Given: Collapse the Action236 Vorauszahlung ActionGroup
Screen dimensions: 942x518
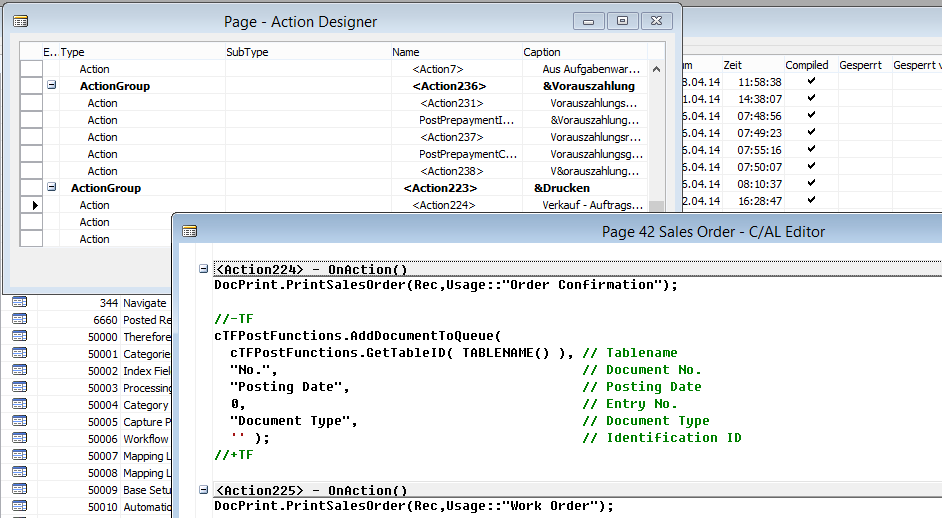Looking at the screenshot, I should coord(51,86).
